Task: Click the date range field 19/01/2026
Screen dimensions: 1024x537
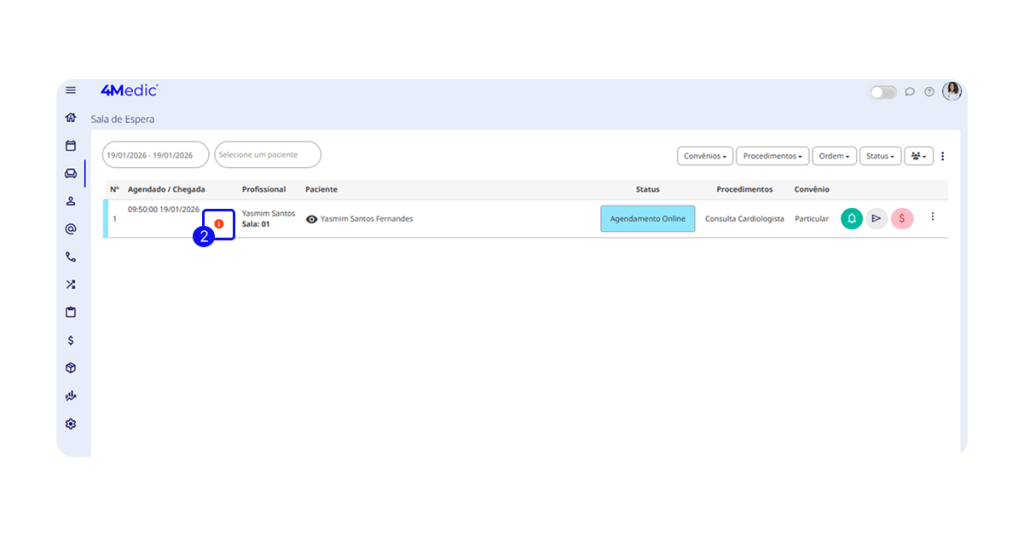Action: point(155,155)
